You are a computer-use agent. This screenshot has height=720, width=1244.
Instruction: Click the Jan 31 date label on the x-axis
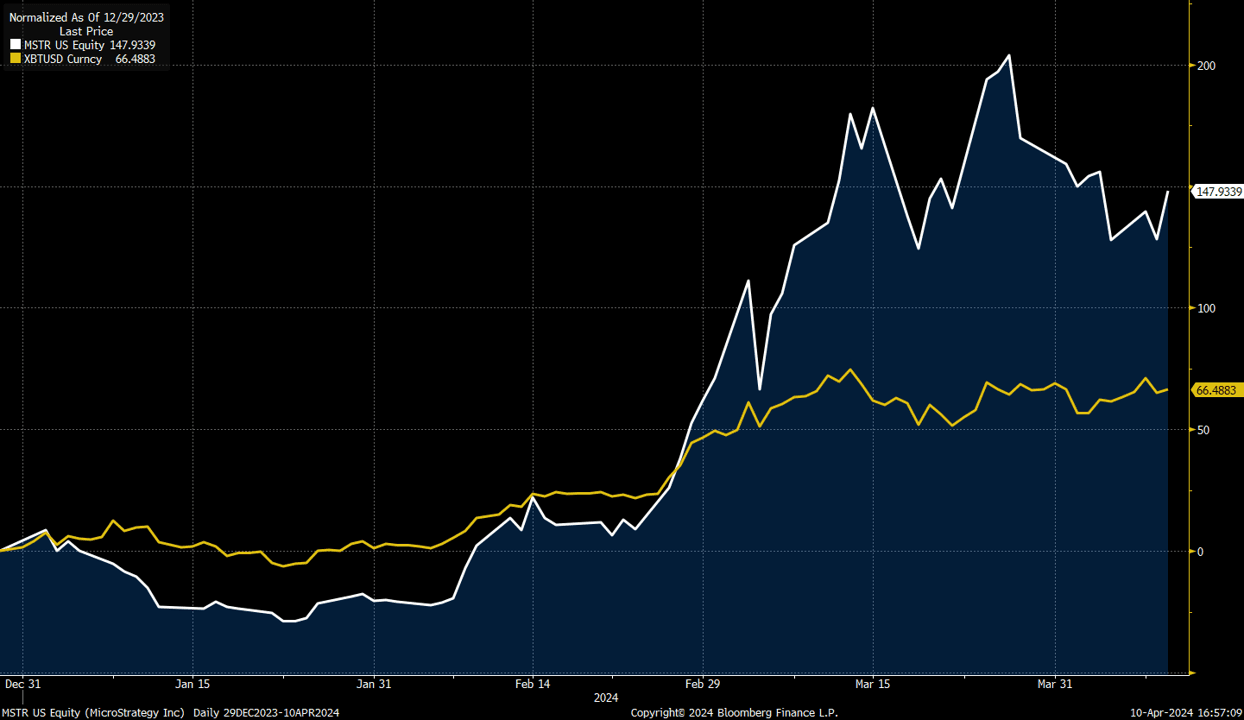[374, 684]
